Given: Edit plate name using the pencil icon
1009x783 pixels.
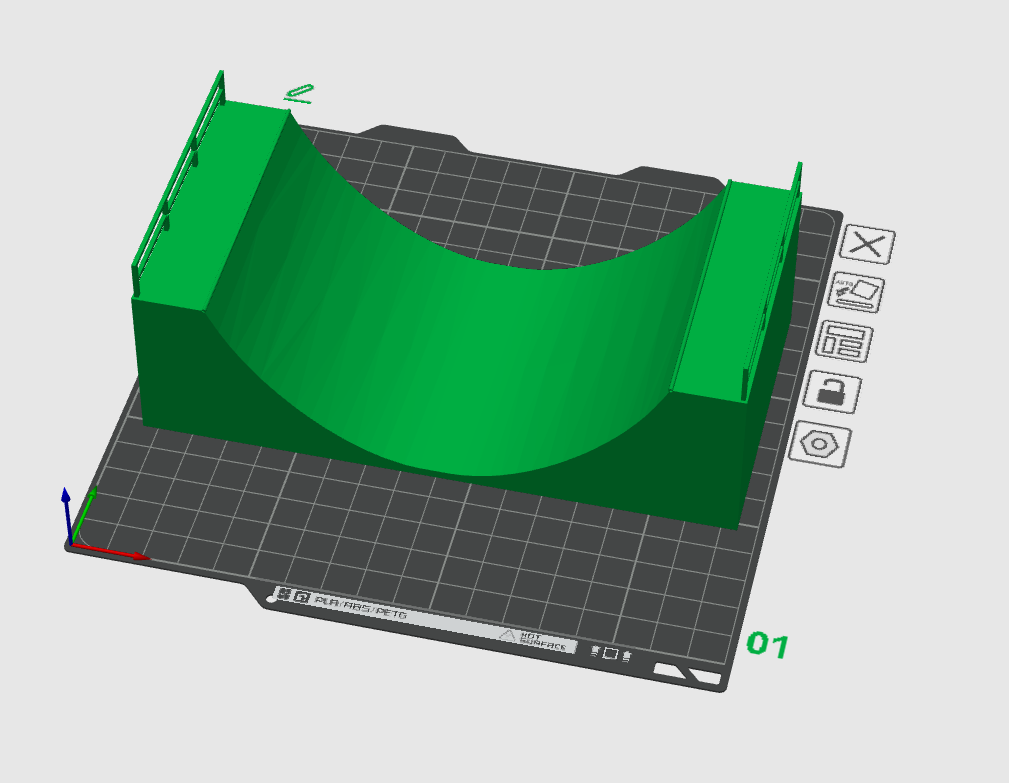Looking at the screenshot, I should [299, 93].
